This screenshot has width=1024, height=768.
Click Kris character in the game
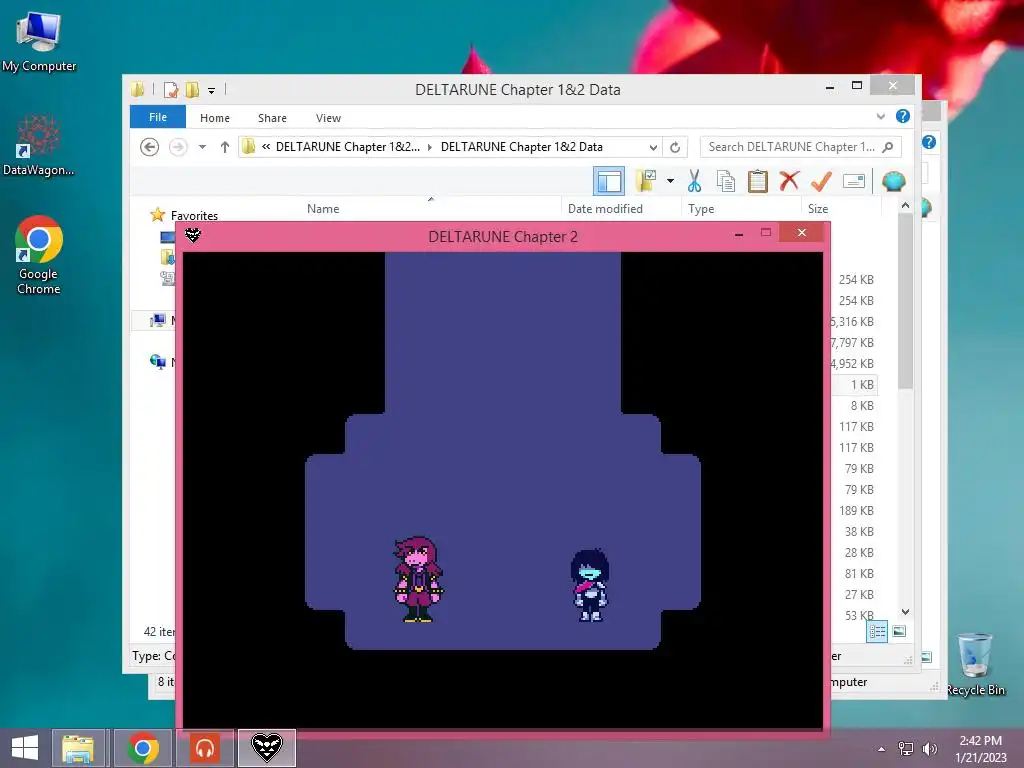(x=590, y=585)
